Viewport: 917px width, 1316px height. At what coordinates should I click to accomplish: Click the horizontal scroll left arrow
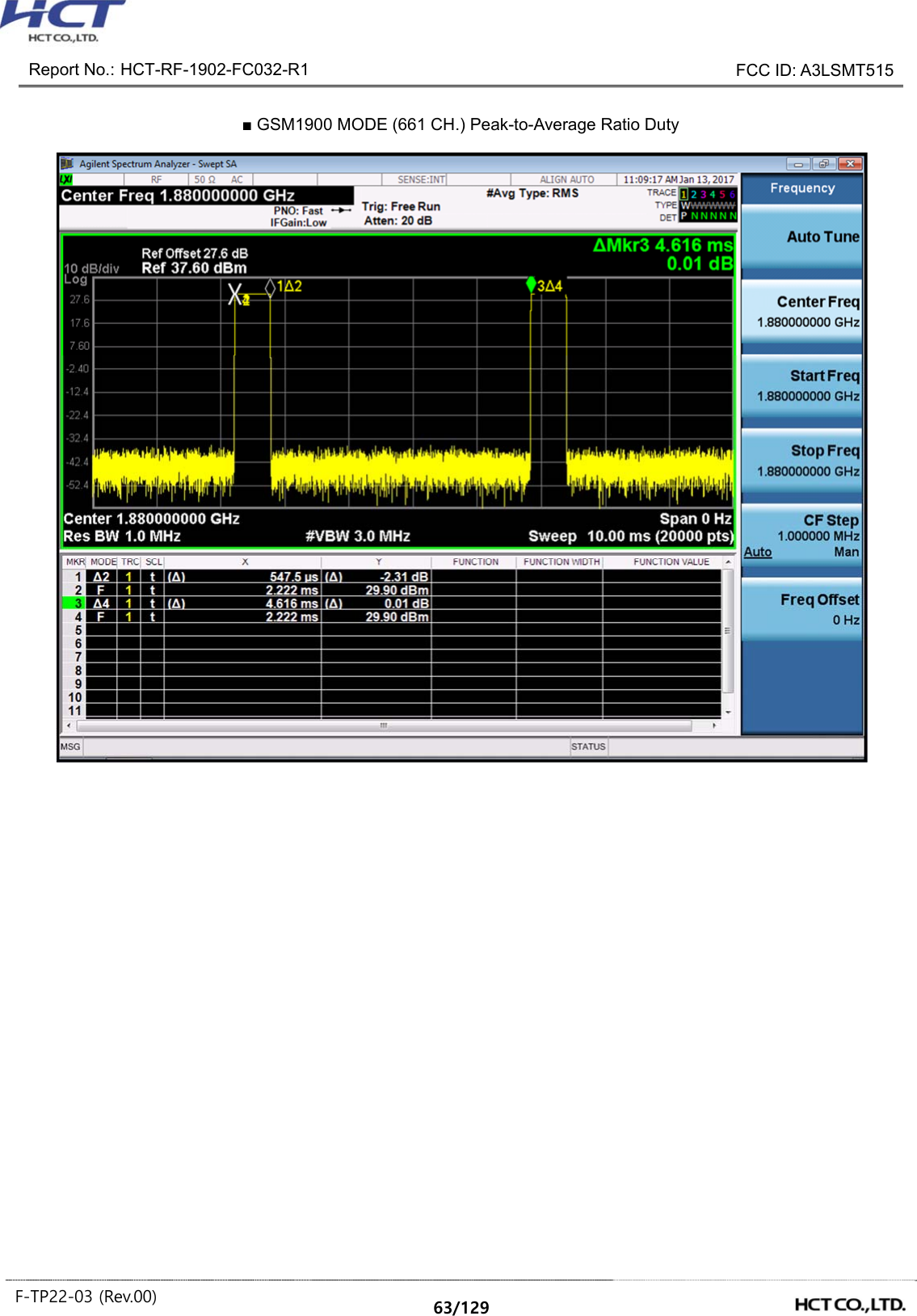click(x=69, y=725)
